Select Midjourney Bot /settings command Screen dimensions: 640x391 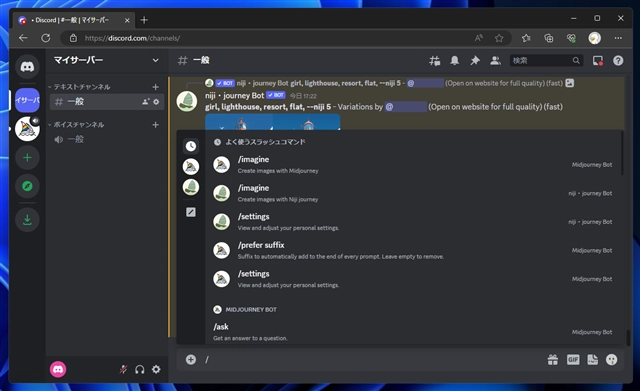pos(413,279)
